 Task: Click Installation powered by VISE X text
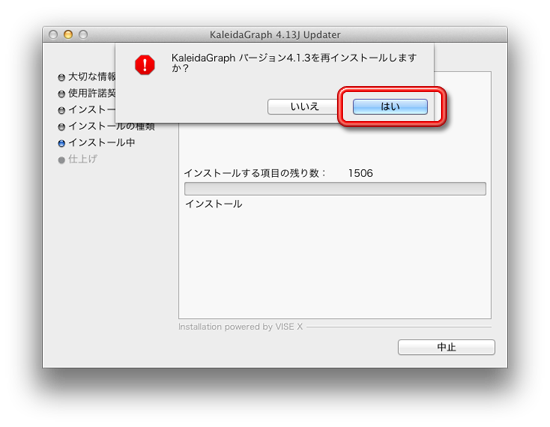click(240, 327)
